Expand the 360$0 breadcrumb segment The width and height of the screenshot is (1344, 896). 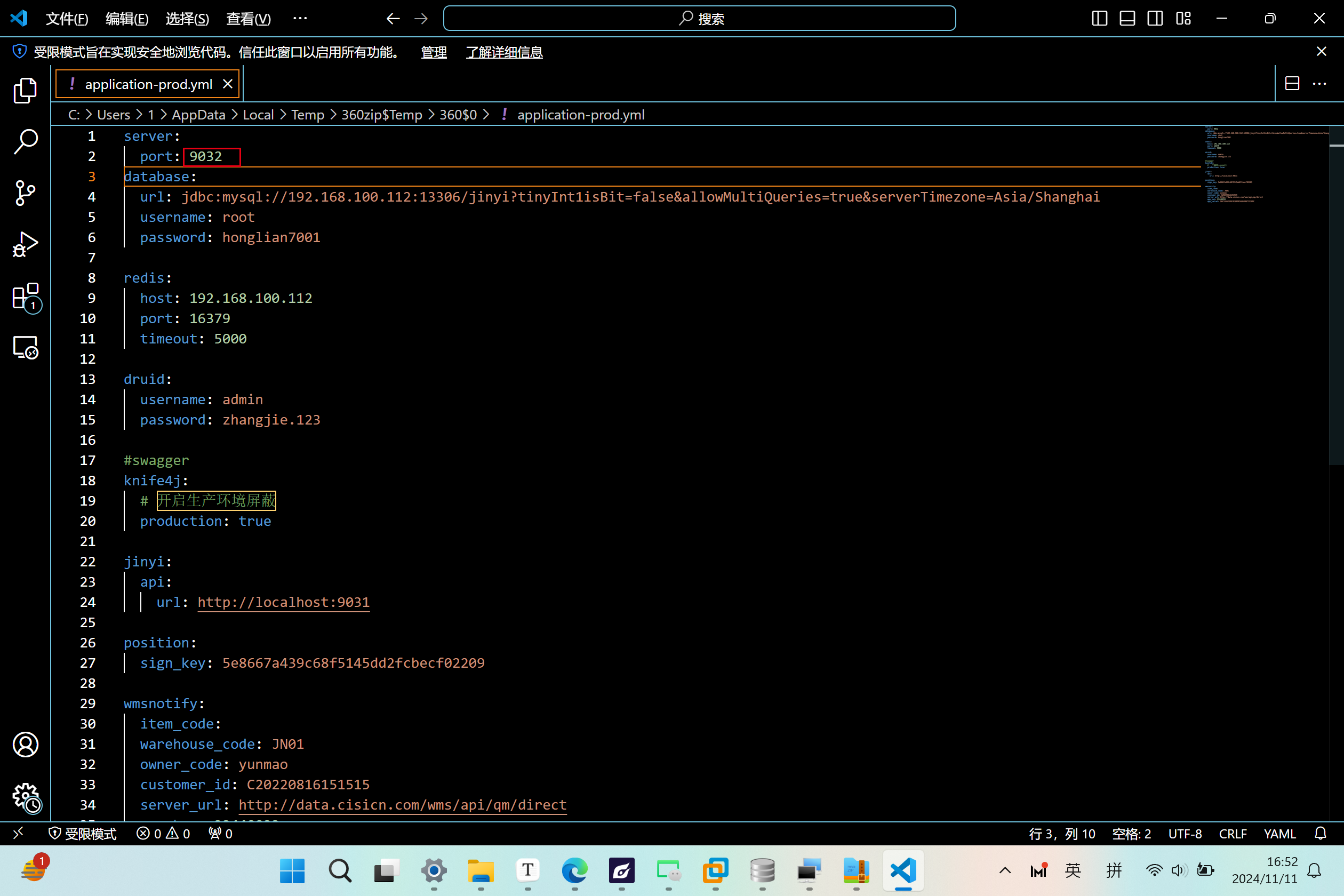(x=458, y=115)
